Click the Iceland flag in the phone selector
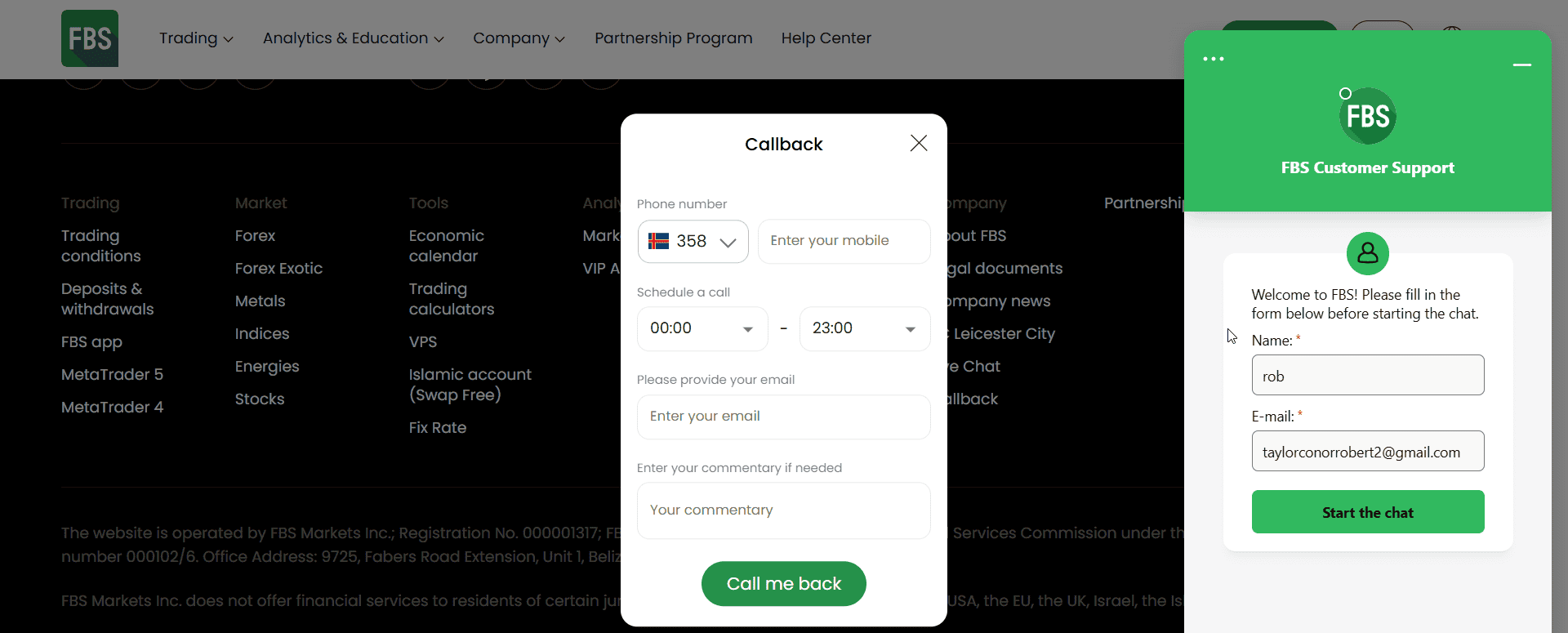Image resolution: width=1568 pixels, height=633 pixels. (661, 241)
